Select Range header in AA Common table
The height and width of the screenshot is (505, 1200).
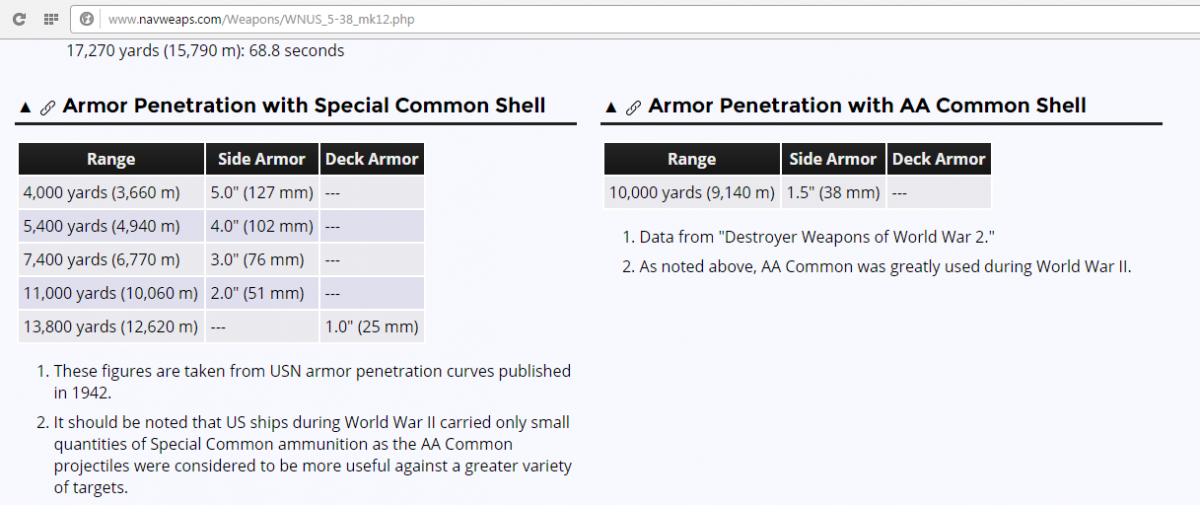pos(692,159)
